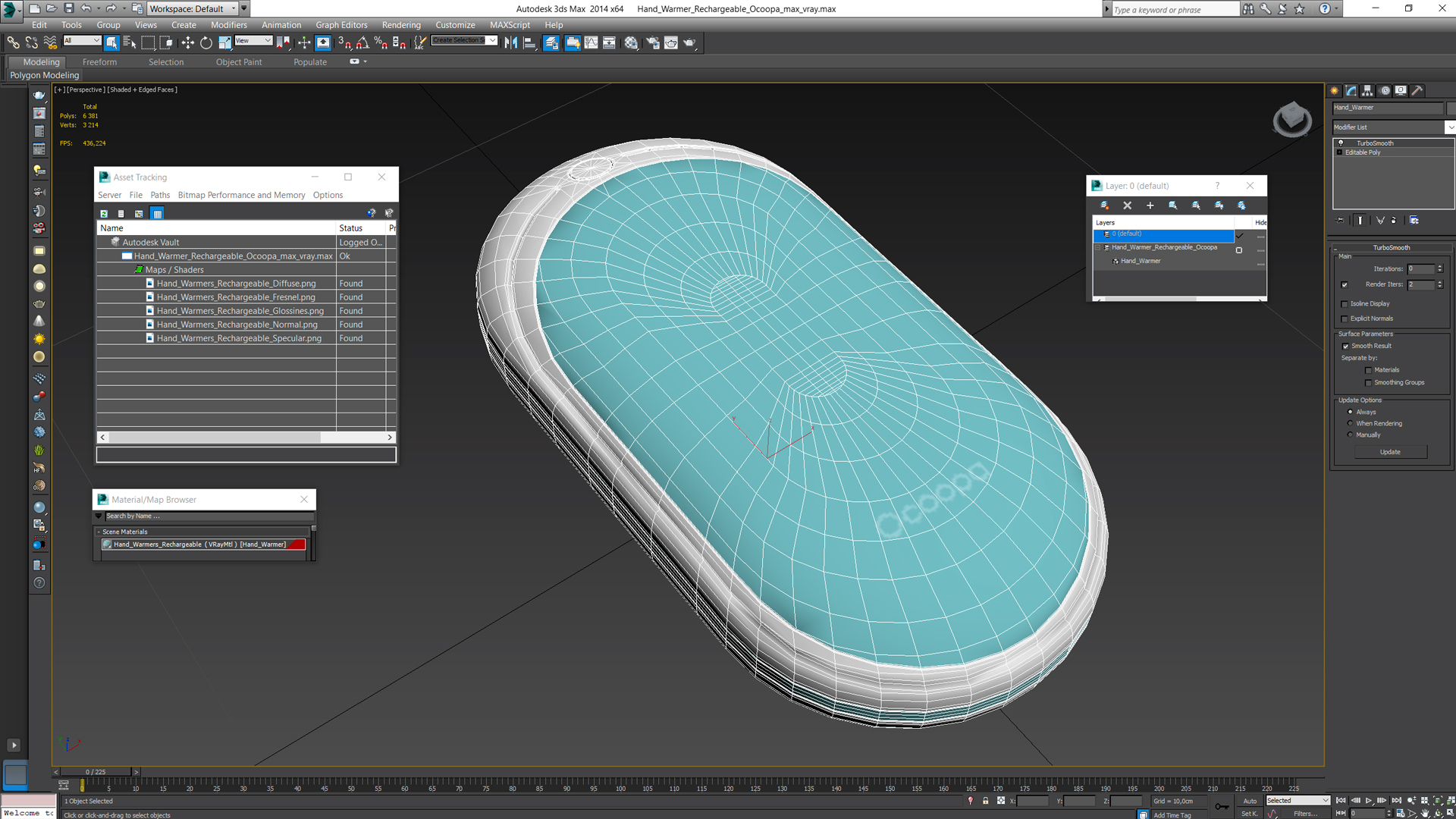The image size is (1456, 819).
Task: Click the Update button in TurboSmooth
Action: pos(1390,452)
